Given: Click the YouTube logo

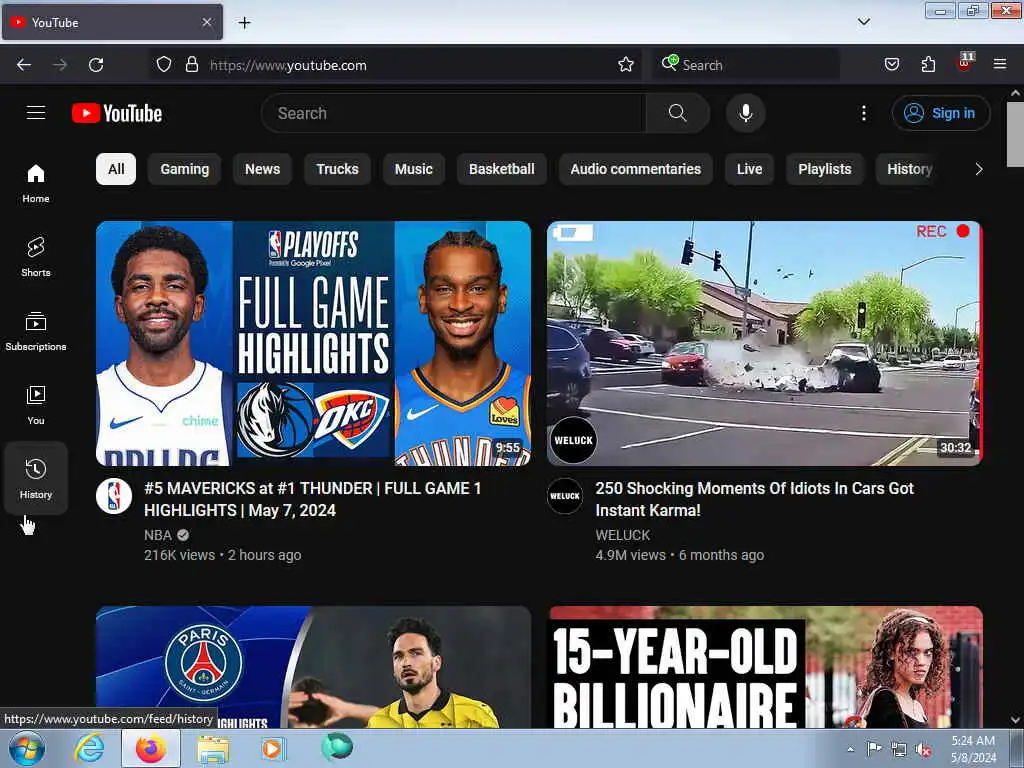Looking at the screenshot, I should point(117,113).
